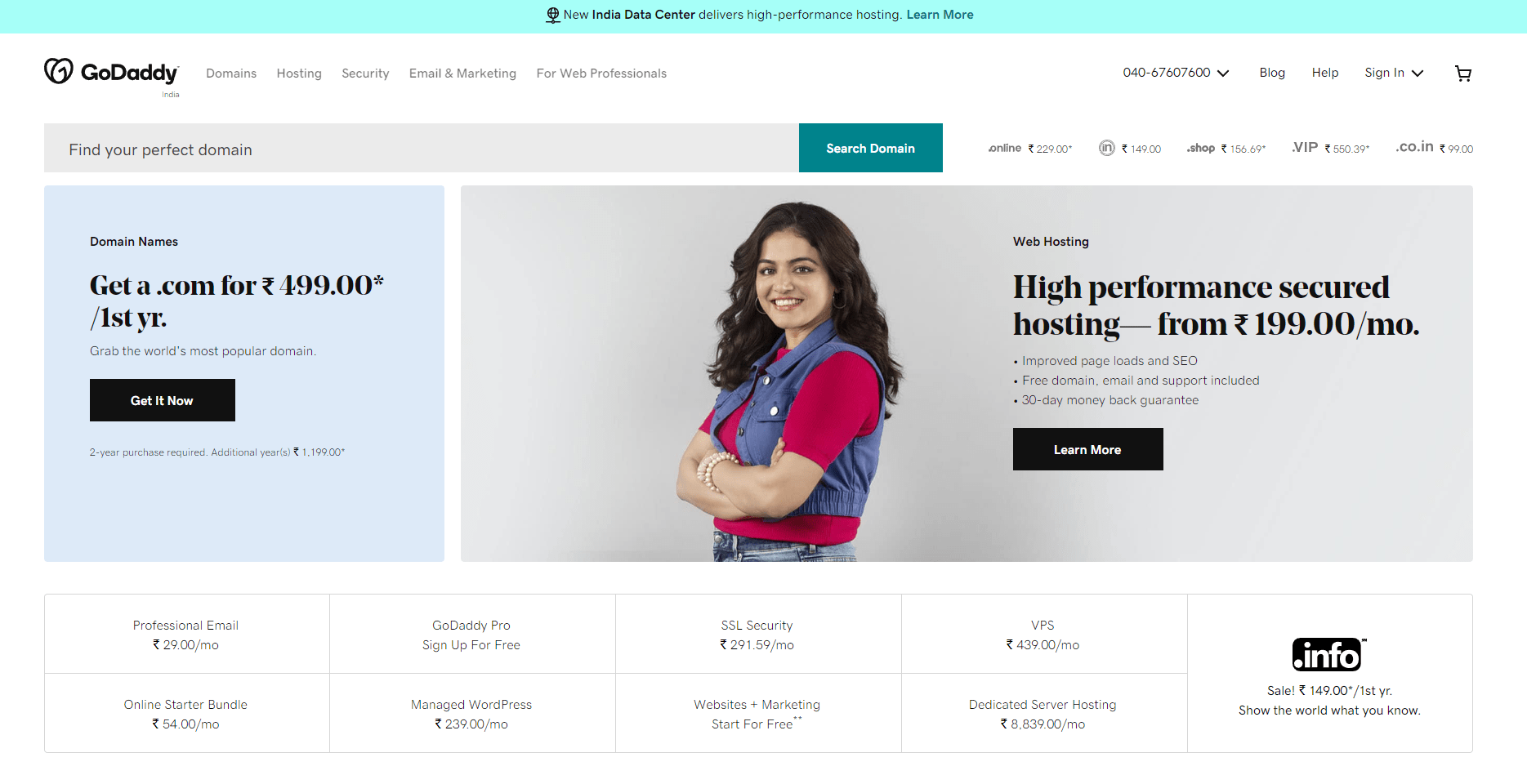Image resolution: width=1527 pixels, height=784 pixels.
Task: Open the Hosting menu
Action: 299,73
